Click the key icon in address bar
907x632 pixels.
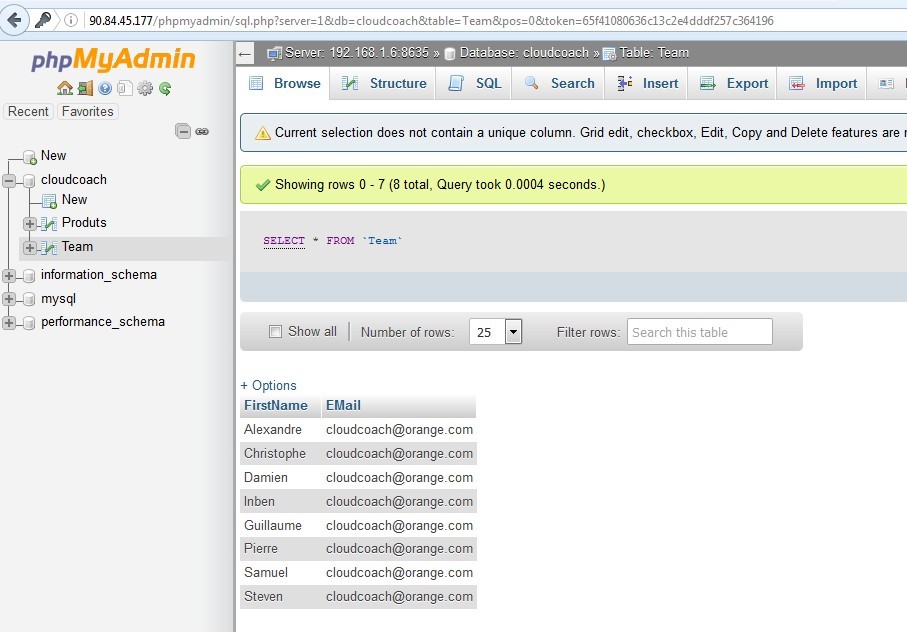pyautogui.click(x=43, y=20)
